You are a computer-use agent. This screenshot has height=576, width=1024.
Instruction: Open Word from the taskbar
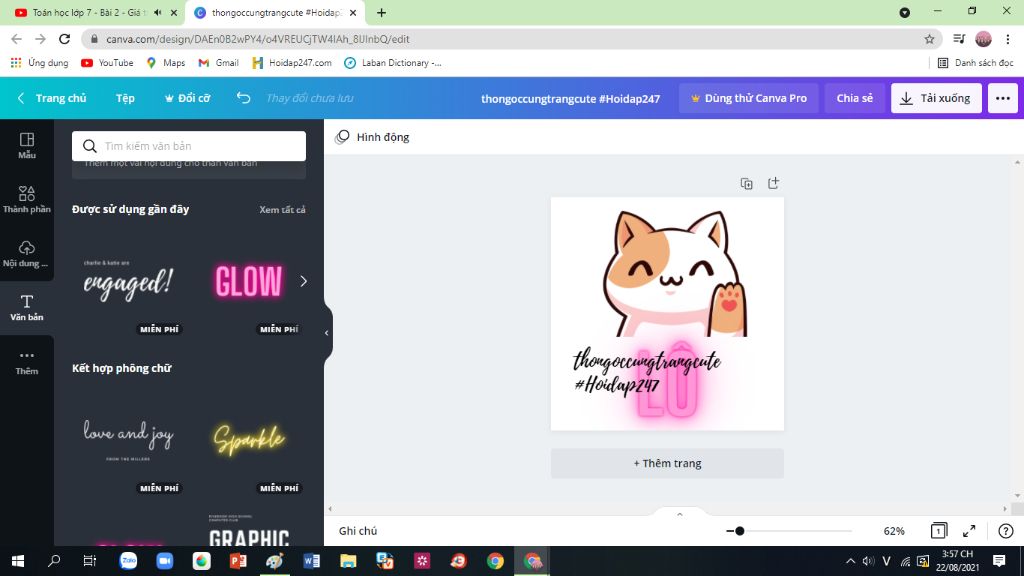coord(312,561)
